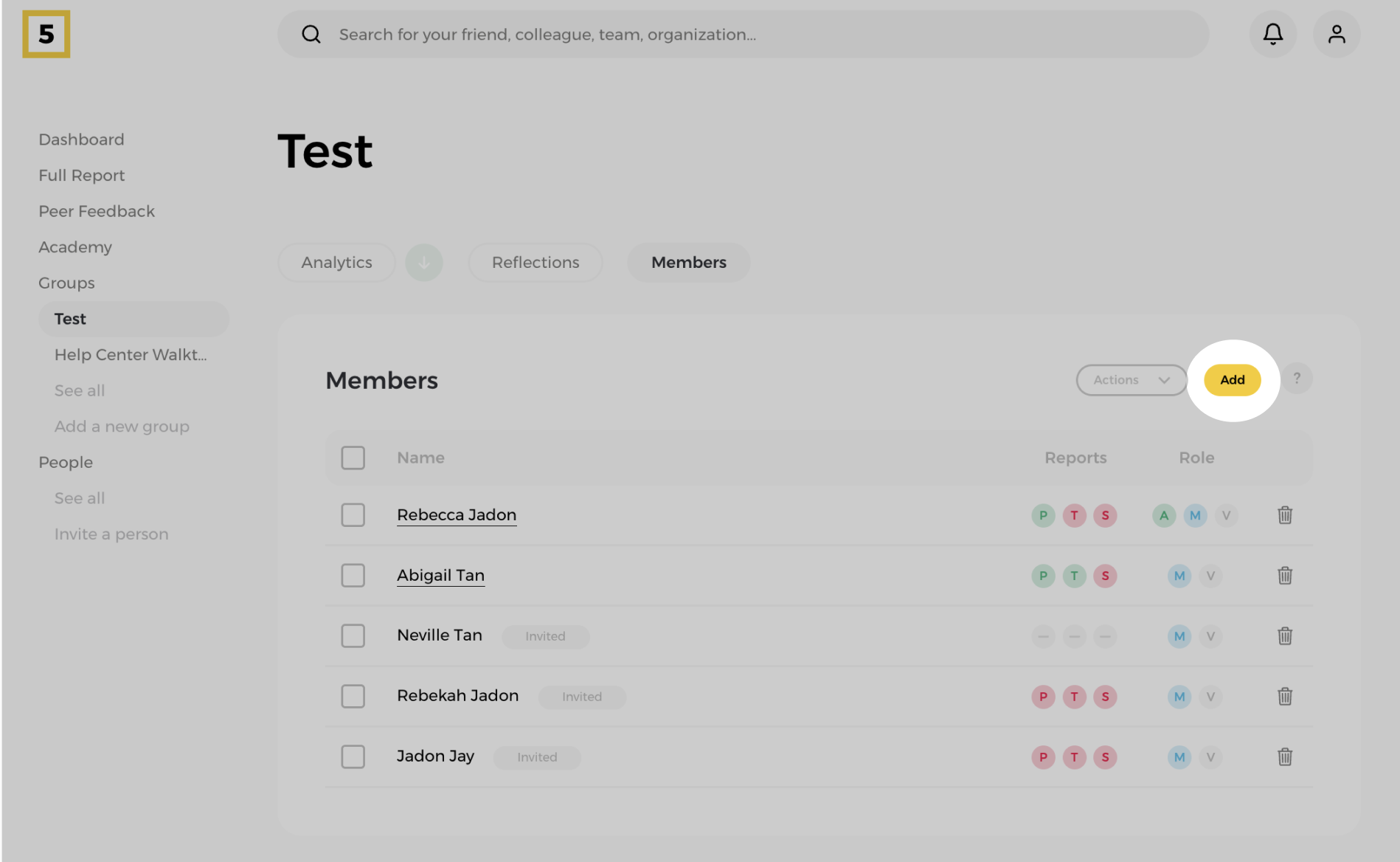The height and width of the screenshot is (862, 1400).
Task: Click the question mark help icon
Action: click(1296, 379)
